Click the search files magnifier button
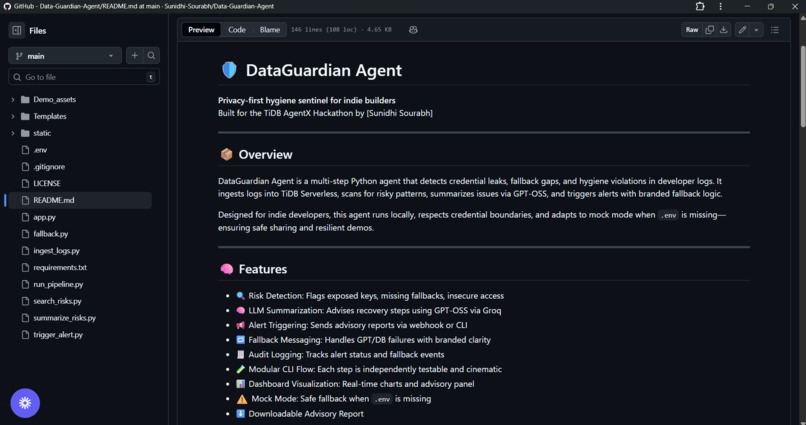The height and width of the screenshot is (425, 806). [151, 56]
